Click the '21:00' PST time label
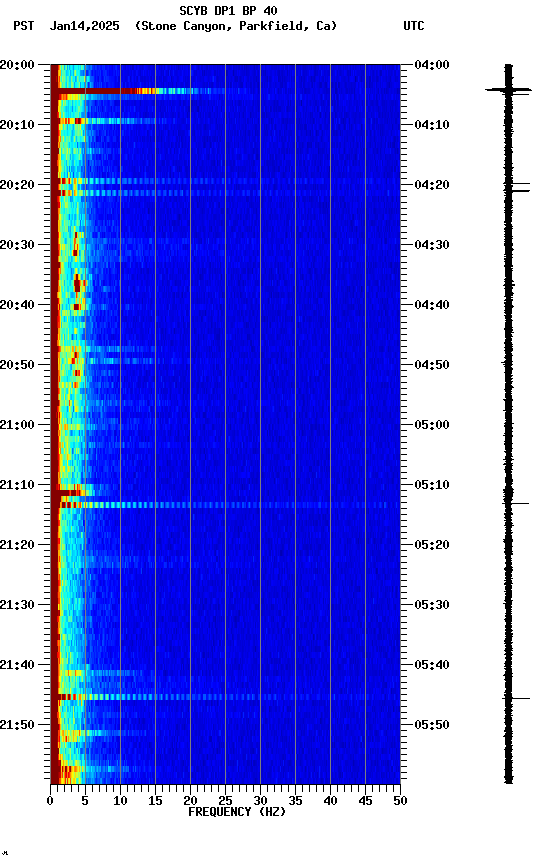This screenshot has width=552, height=864. point(17,425)
